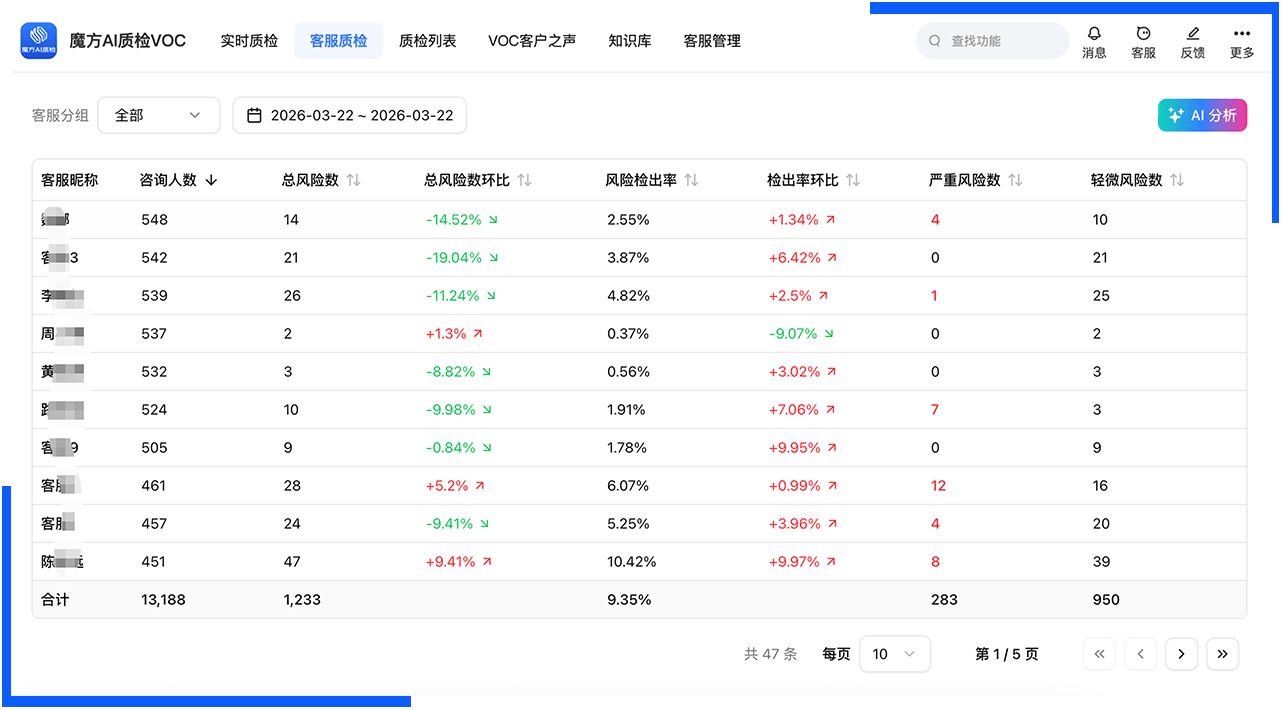The height and width of the screenshot is (710, 1282).
Task: Click the 更多 three-dots icon
Action: [1241, 34]
